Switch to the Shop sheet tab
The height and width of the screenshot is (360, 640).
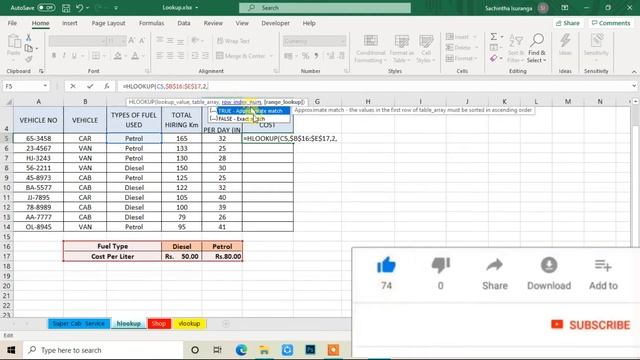pos(159,324)
